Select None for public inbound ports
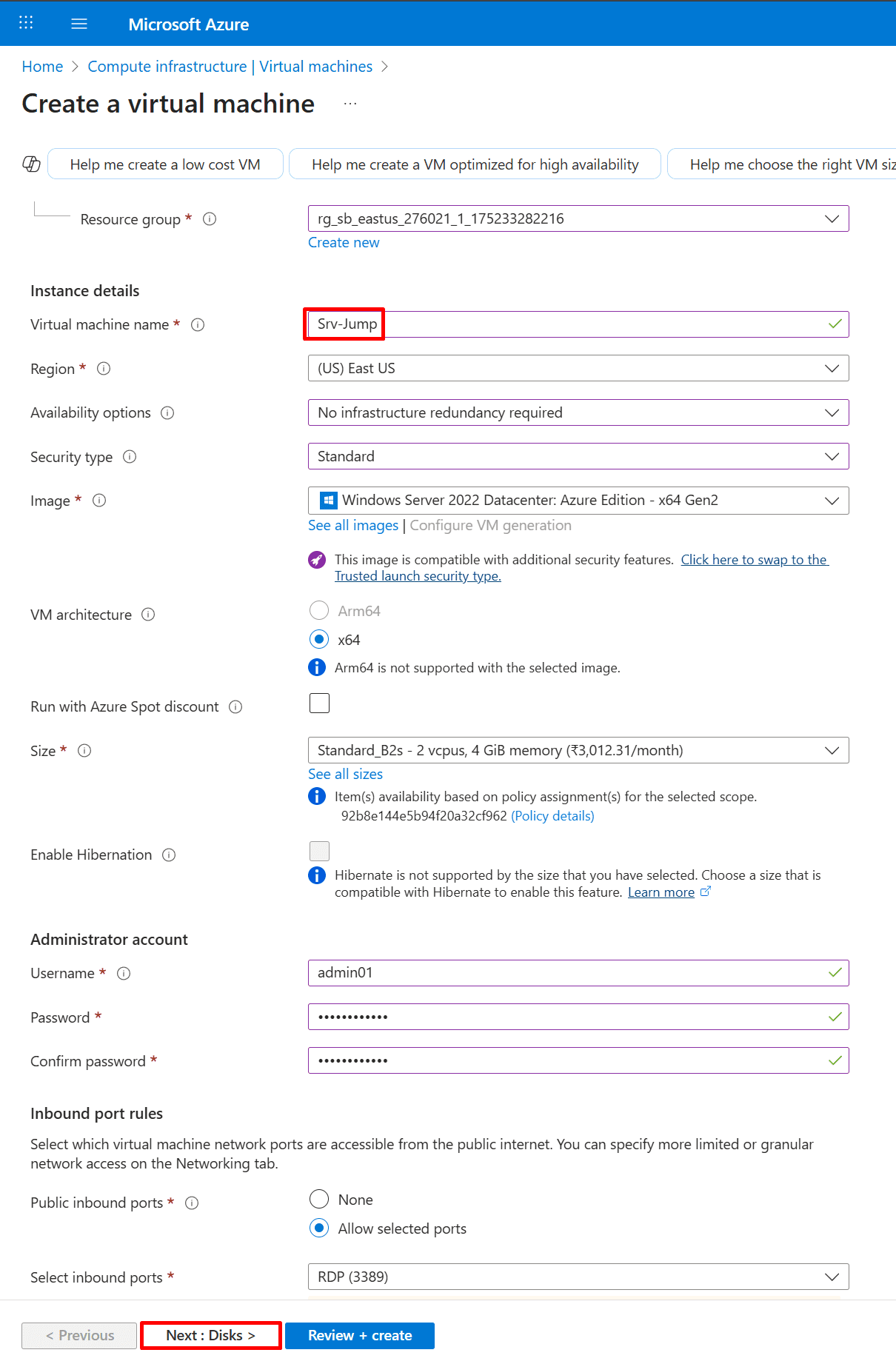This screenshot has width=896, height=1364. pos(319,1199)
